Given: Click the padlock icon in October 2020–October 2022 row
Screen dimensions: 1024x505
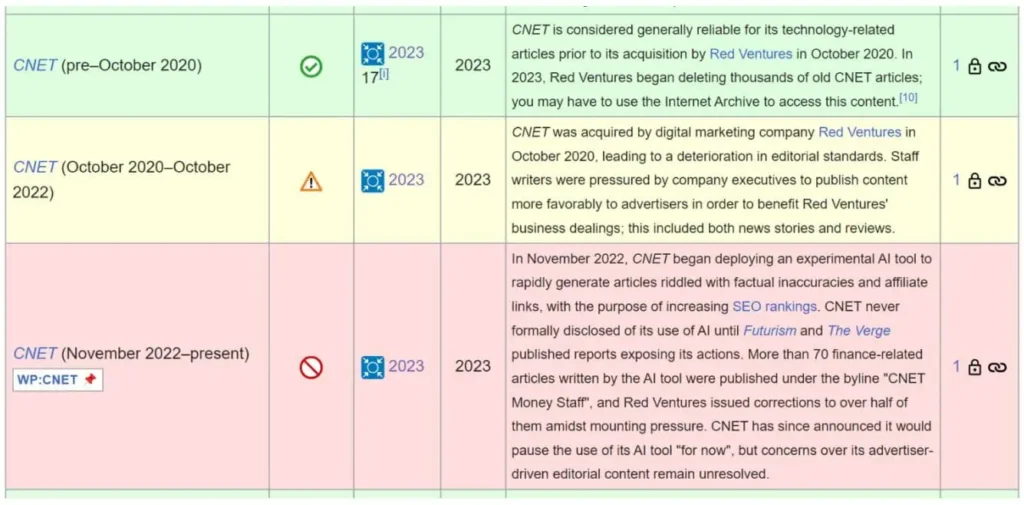Looking at the screenshot, I should (974, 181).
